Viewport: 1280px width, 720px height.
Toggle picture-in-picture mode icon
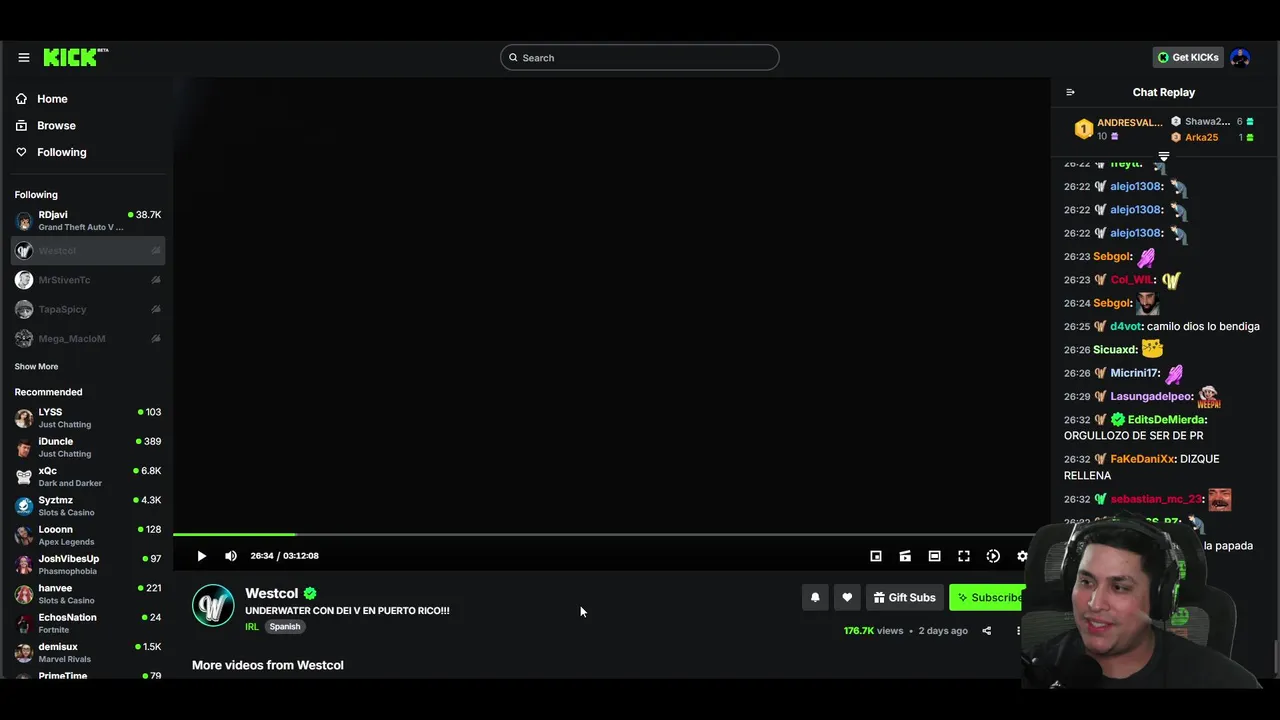coord(876,556)
